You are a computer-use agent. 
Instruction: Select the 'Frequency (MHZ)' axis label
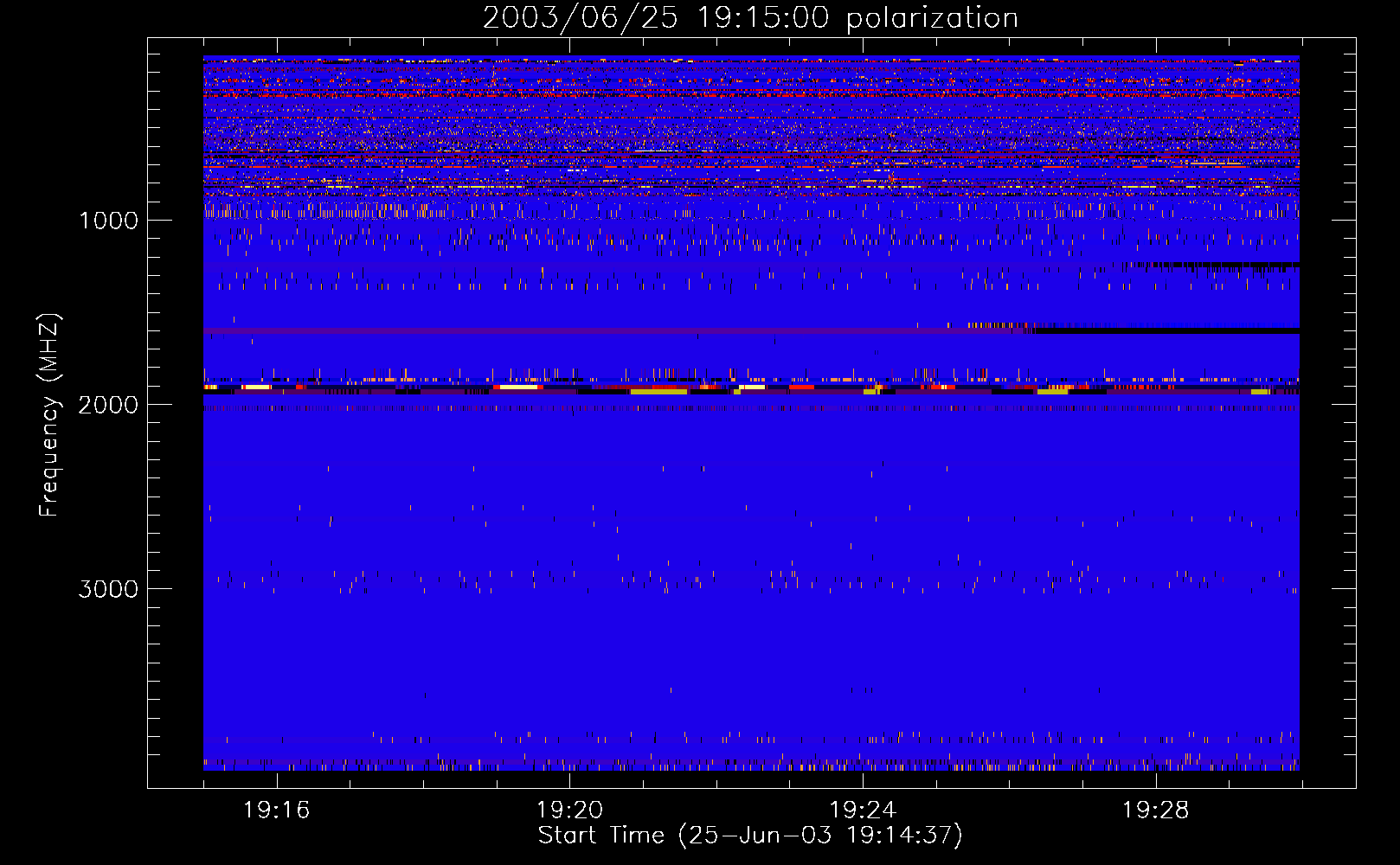(50, 416)
